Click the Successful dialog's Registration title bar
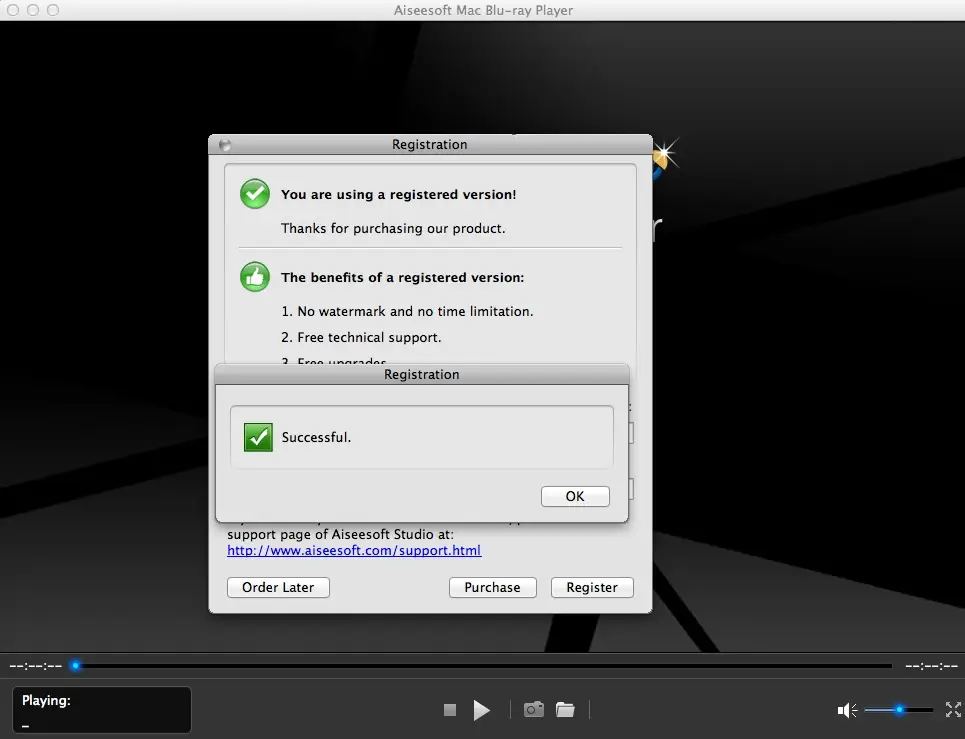 (422, 374)
